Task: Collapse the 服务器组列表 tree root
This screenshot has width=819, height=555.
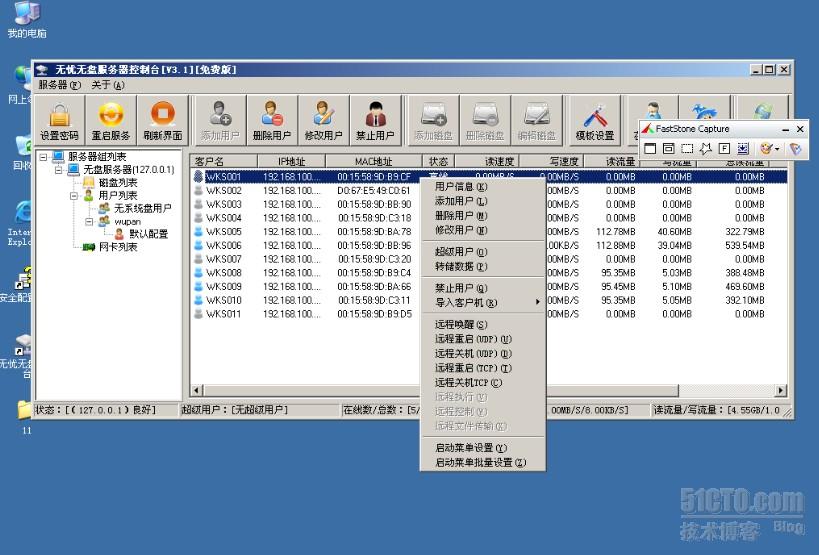Action: (43, 157)
